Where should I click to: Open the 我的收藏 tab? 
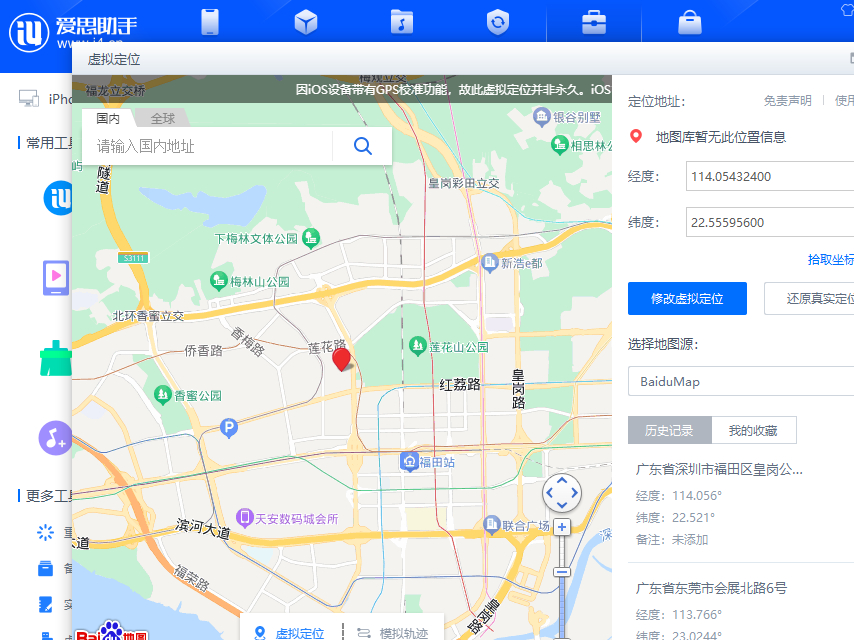point(754,430)
